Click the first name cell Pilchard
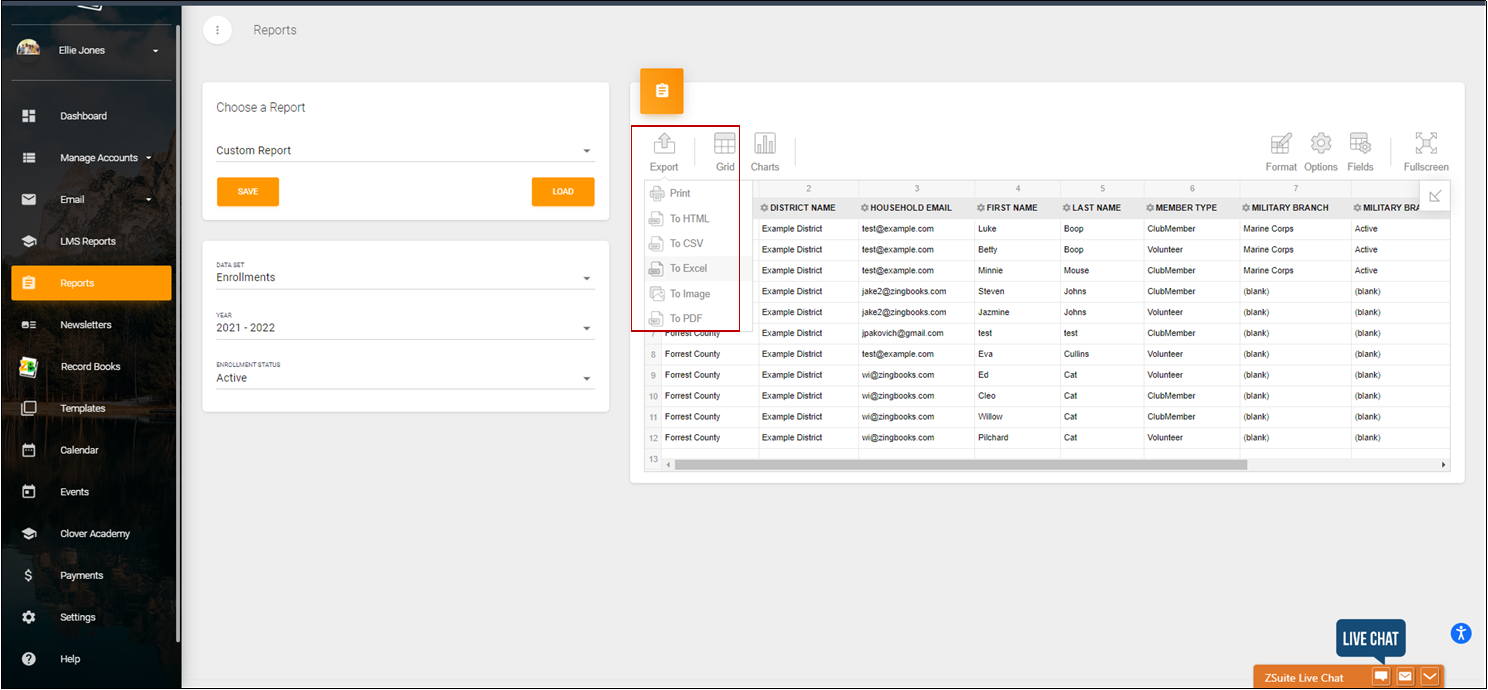 pos(1017,437)
